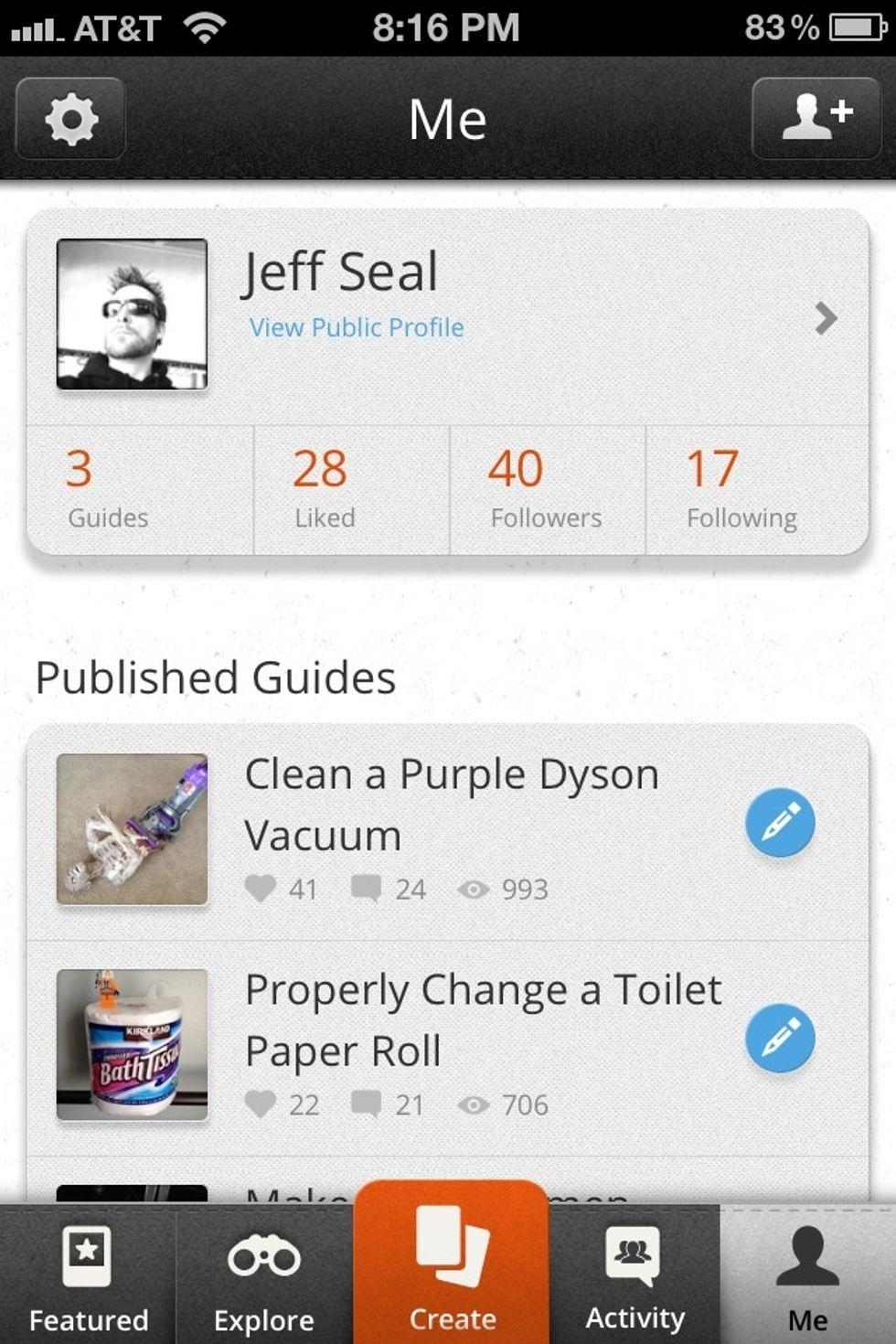Tap the heart icon on Dyson Vacuum guide

click(x=261, y=888)
